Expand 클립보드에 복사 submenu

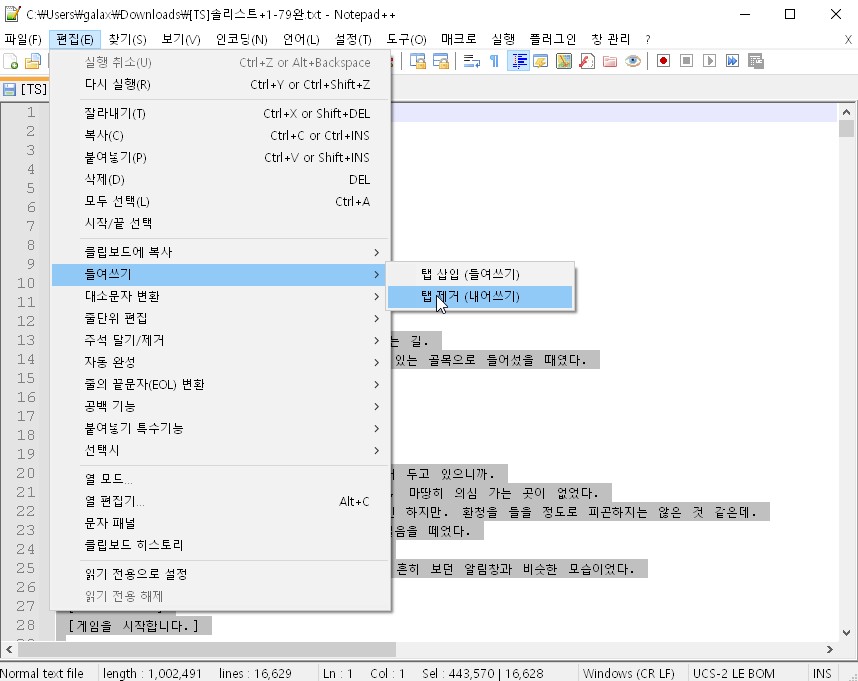point(220,252)
